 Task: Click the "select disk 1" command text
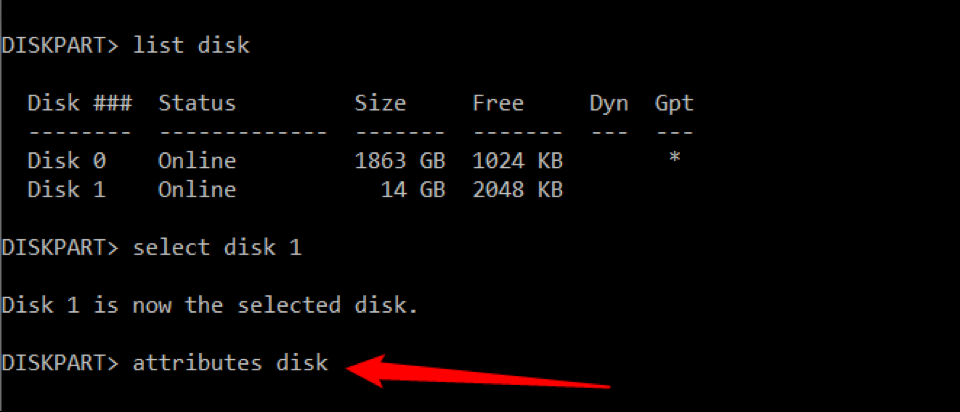[x=217, y=247]
